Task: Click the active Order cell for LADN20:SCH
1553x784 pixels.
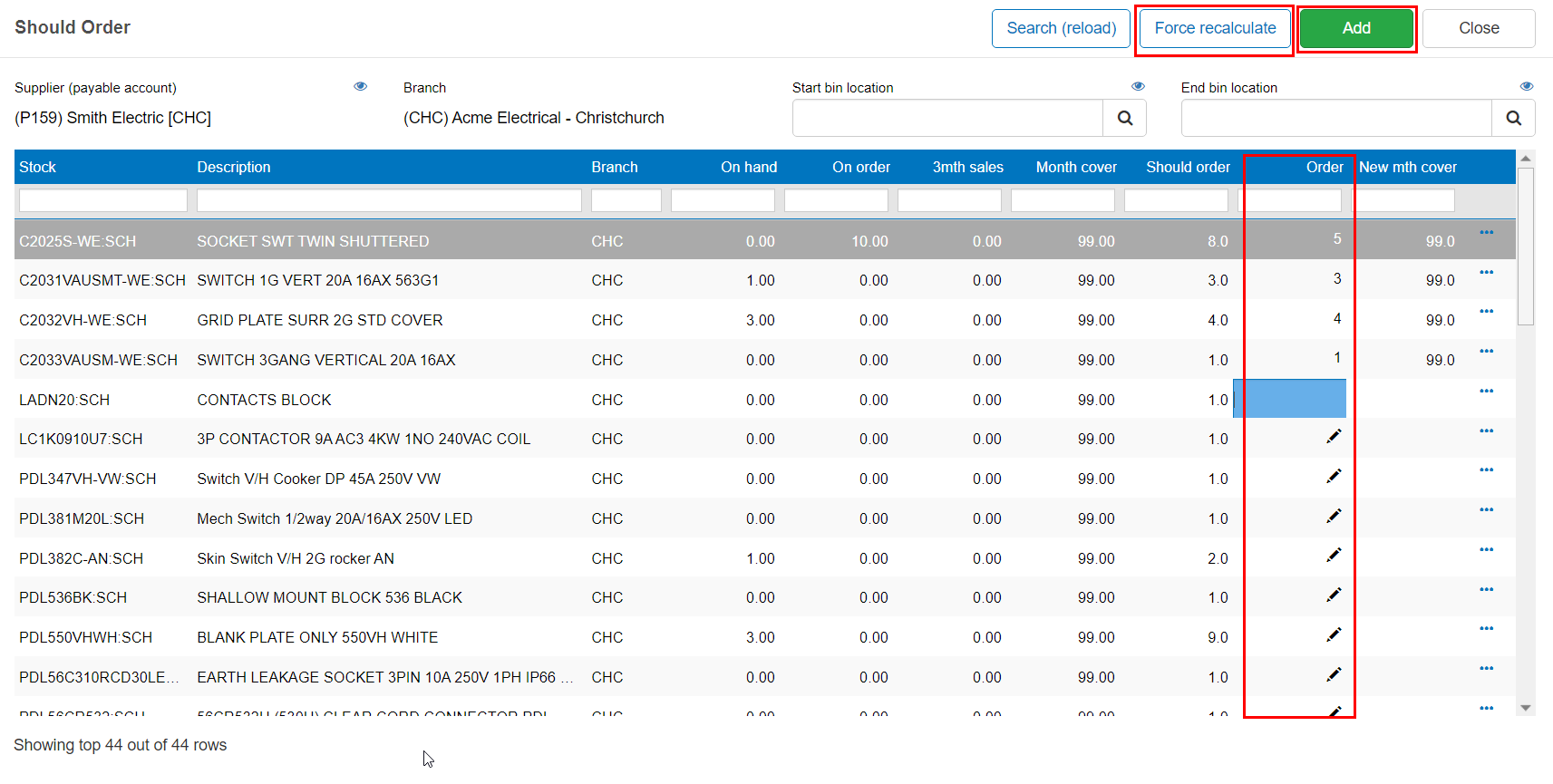Action: tap(1289, 399)
